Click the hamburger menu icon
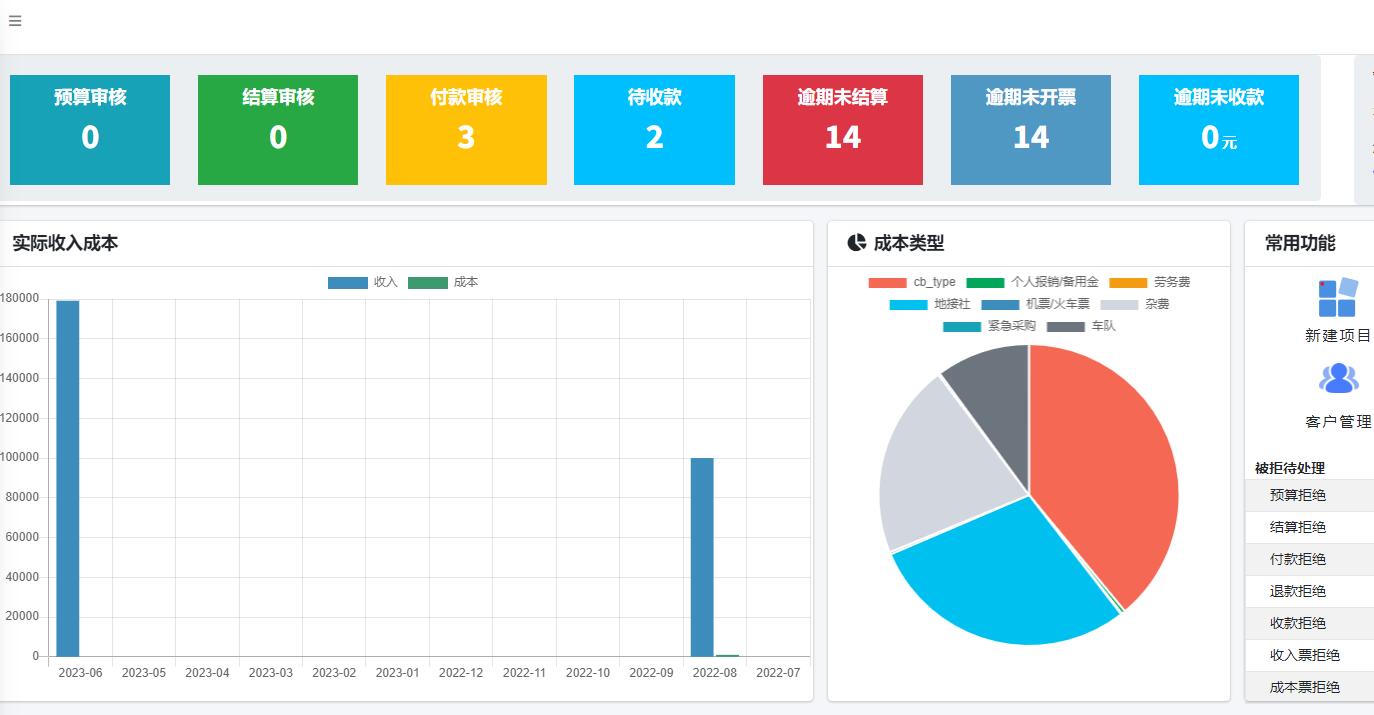Image resolution: width=1374 pixels, height=715 pixels. tap(15, 21)
